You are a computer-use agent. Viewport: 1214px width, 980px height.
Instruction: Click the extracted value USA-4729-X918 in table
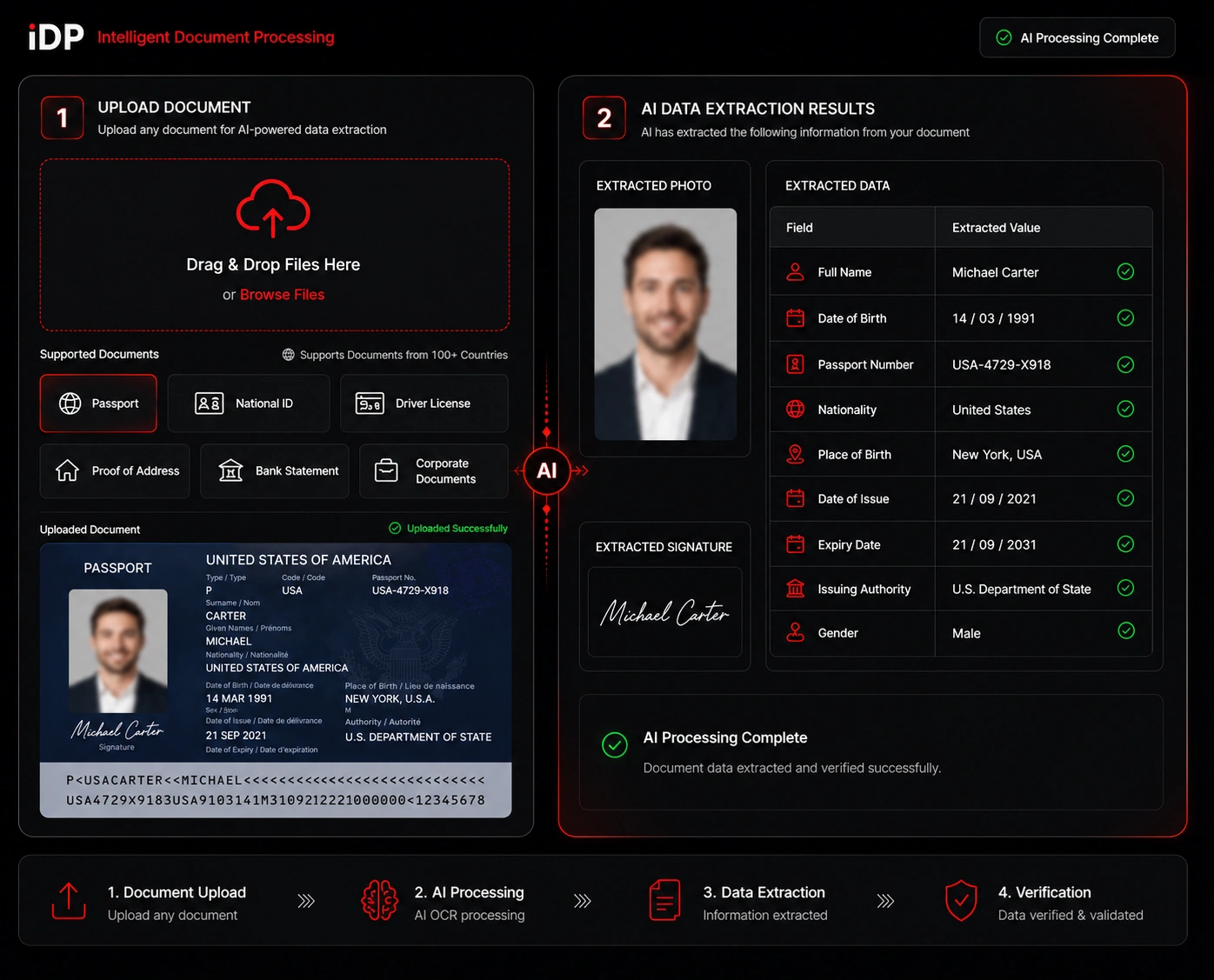pos(1001,365)
